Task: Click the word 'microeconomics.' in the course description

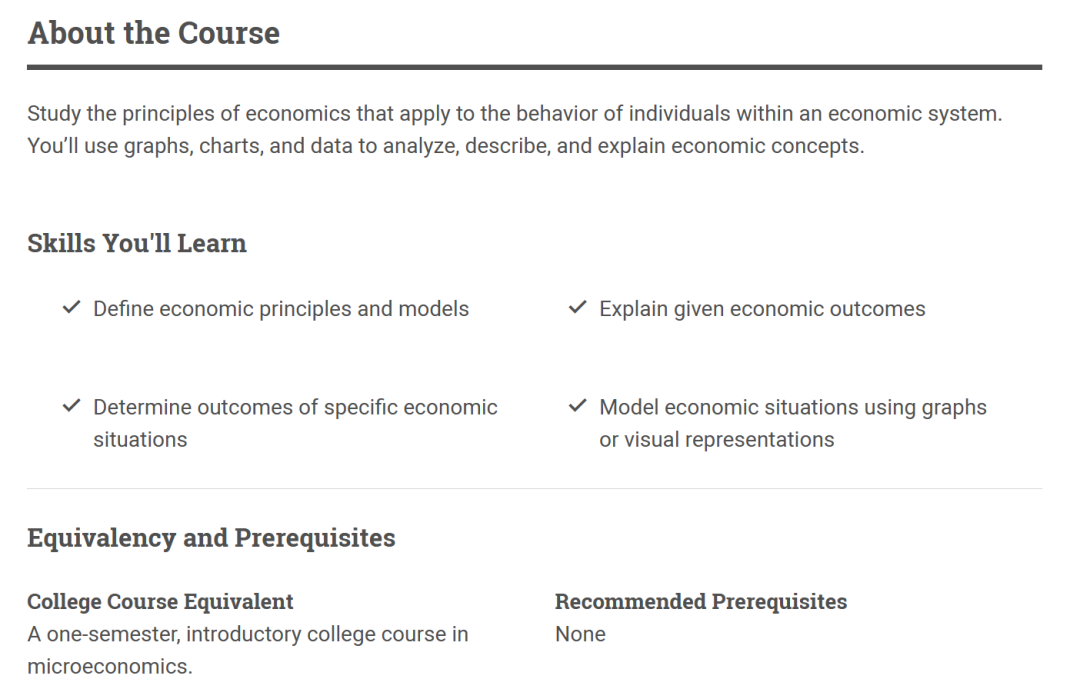Action: (x=110, y=667)
